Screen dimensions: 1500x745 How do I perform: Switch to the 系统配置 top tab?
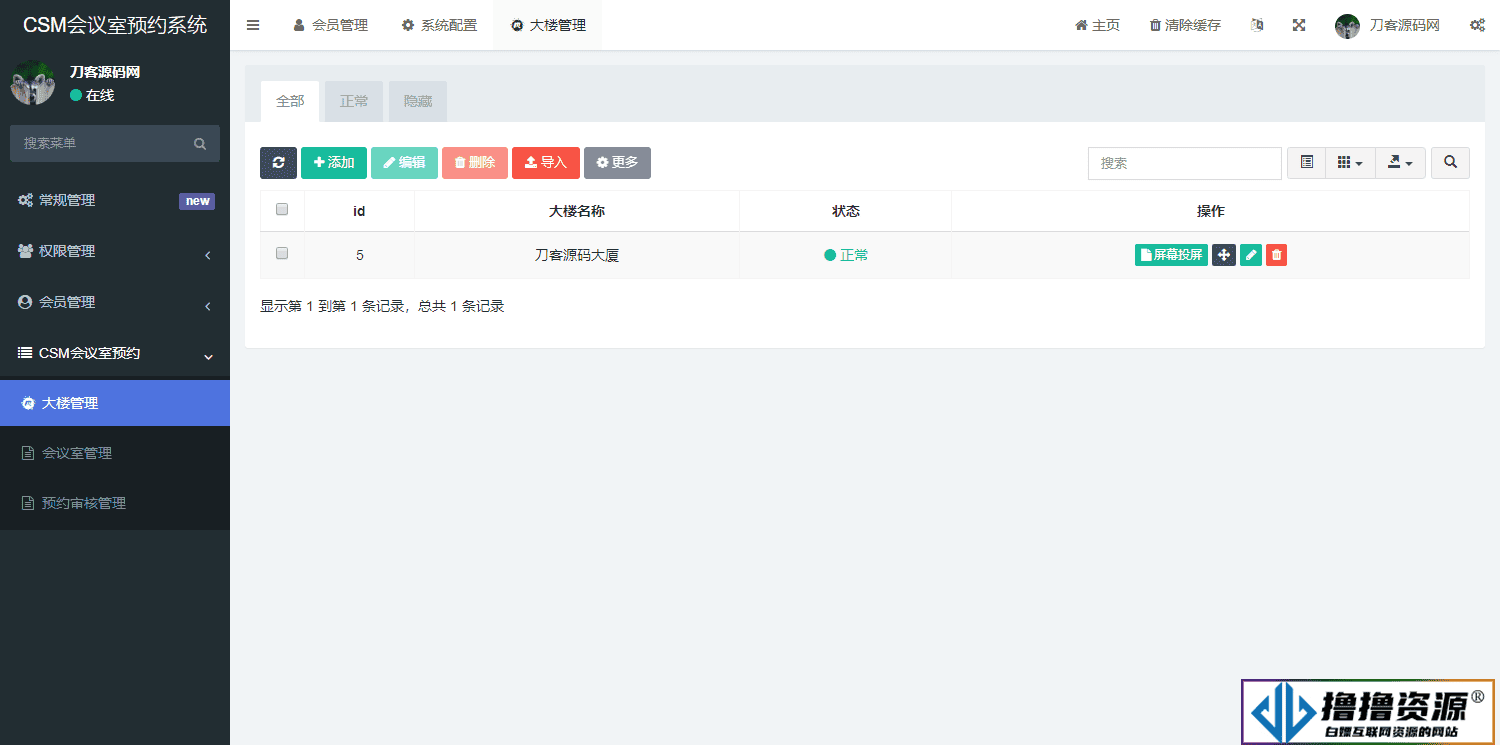439,25
